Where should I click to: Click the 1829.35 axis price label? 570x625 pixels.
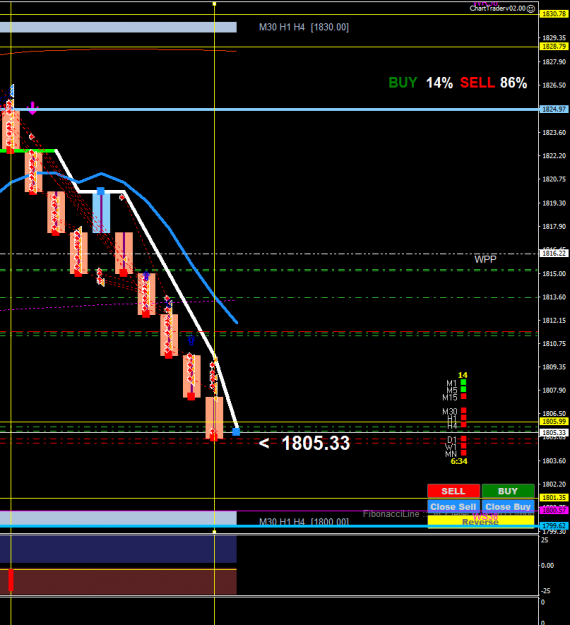click(554, 38)
